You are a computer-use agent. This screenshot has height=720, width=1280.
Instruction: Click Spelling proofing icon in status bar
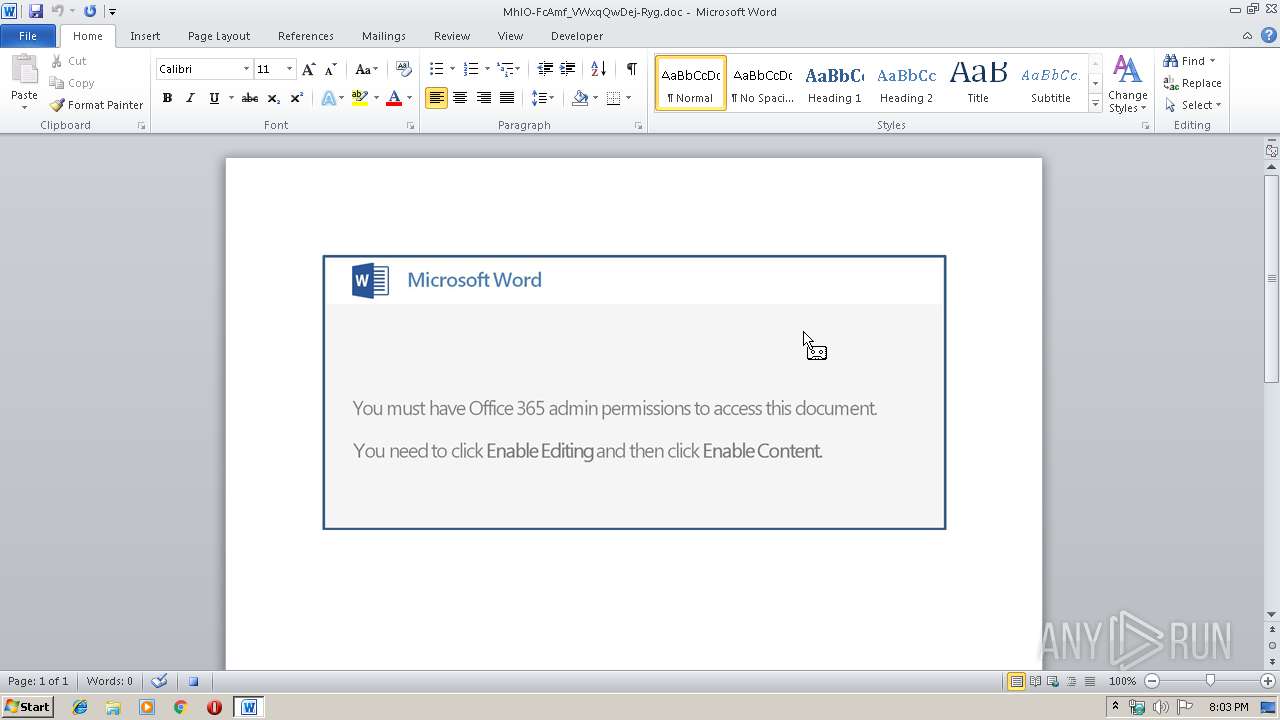click(159, 681)
